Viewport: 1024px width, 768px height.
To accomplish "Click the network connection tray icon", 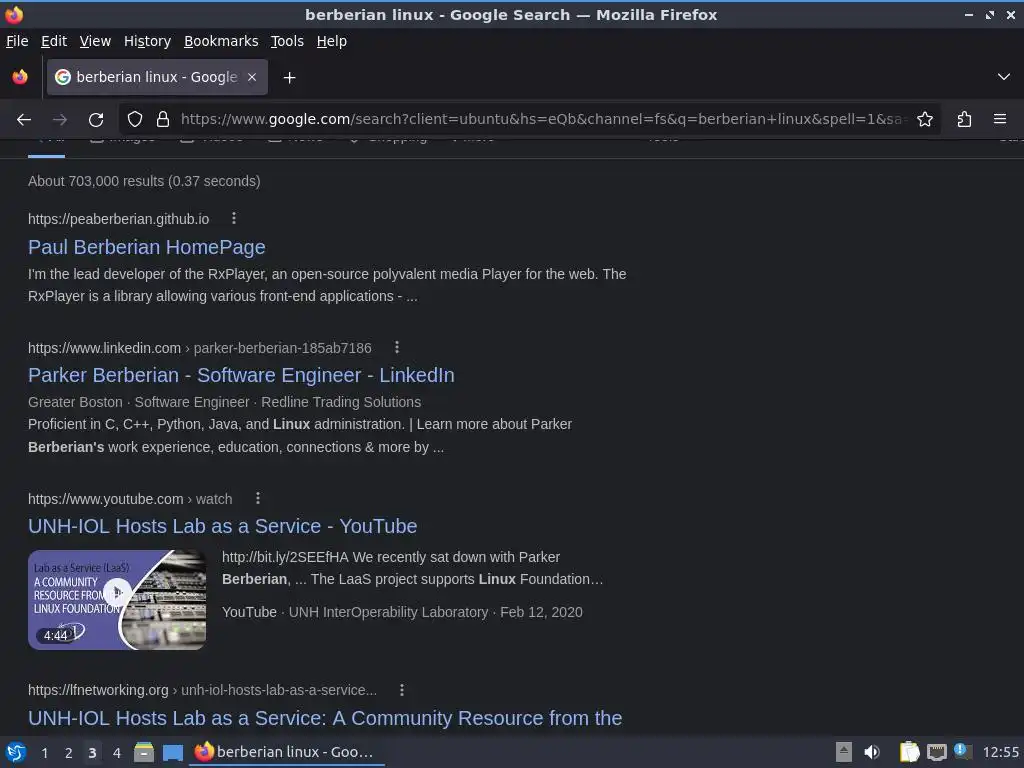I will 936,752.
